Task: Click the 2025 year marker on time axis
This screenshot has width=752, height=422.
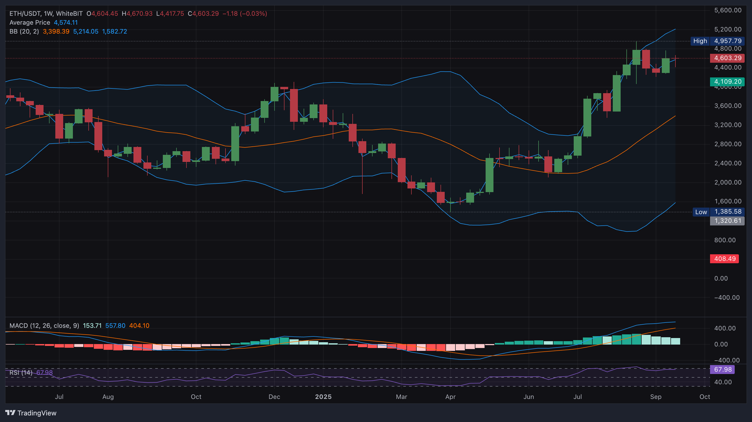Action: point(323,397)
